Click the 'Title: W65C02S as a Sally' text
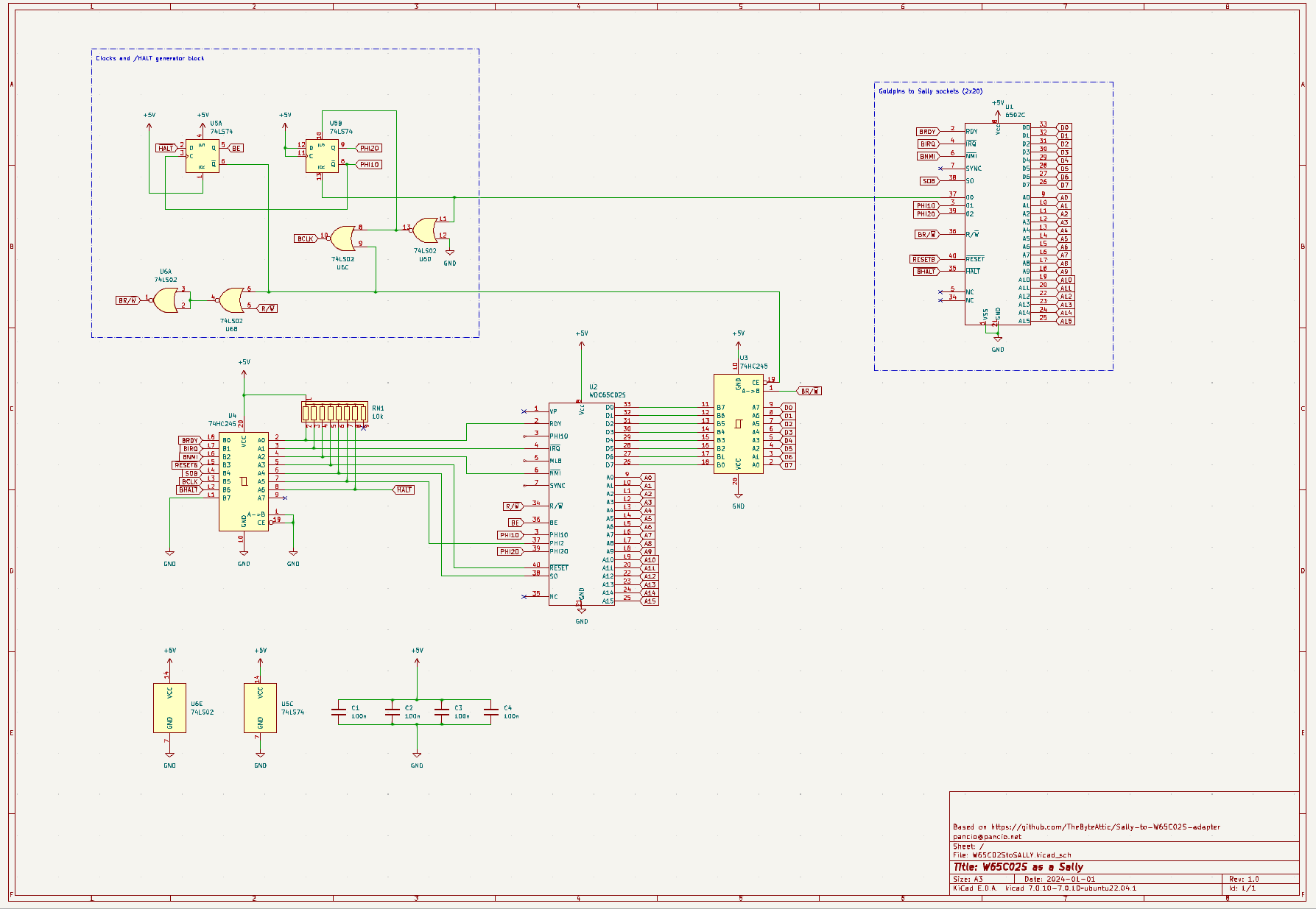The image size is (1316, 909). (1018, 867)
